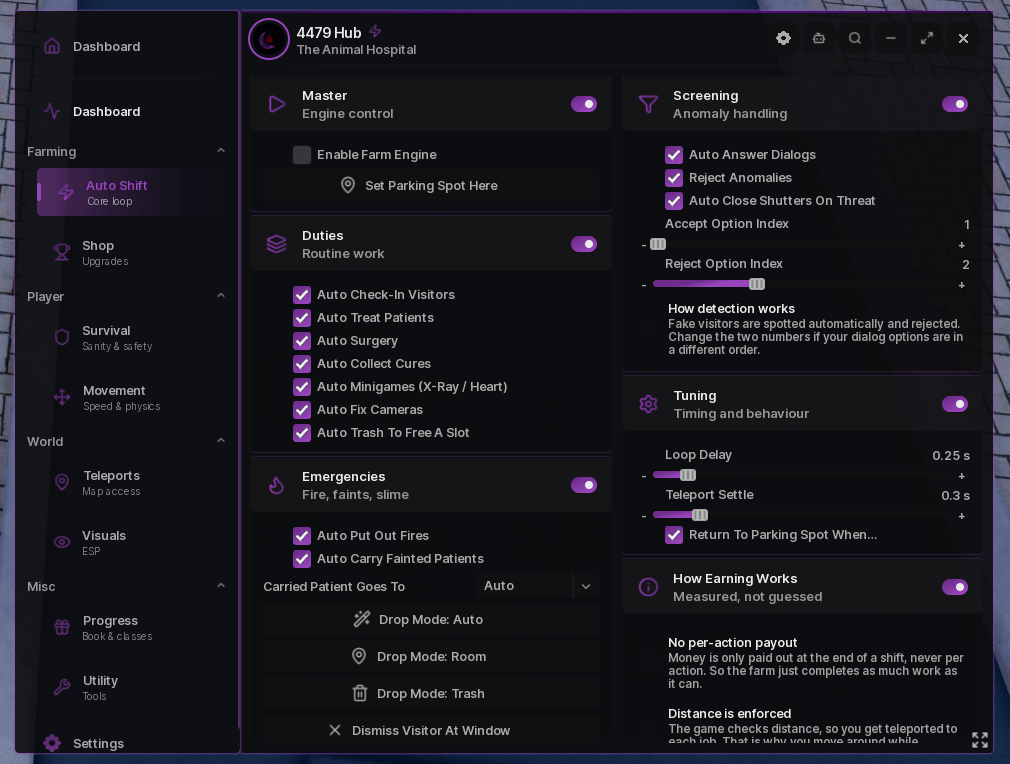Click the fullscreen corners icon at bottom right
The image size is (1010, 764).
pos(980,740)
